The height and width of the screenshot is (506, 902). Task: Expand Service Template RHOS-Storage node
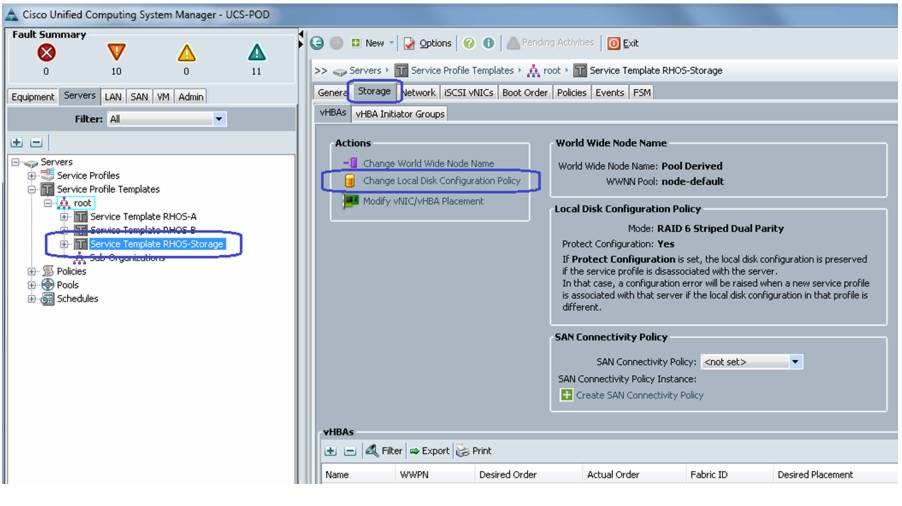pyautogui.click(x=64, y=244)
